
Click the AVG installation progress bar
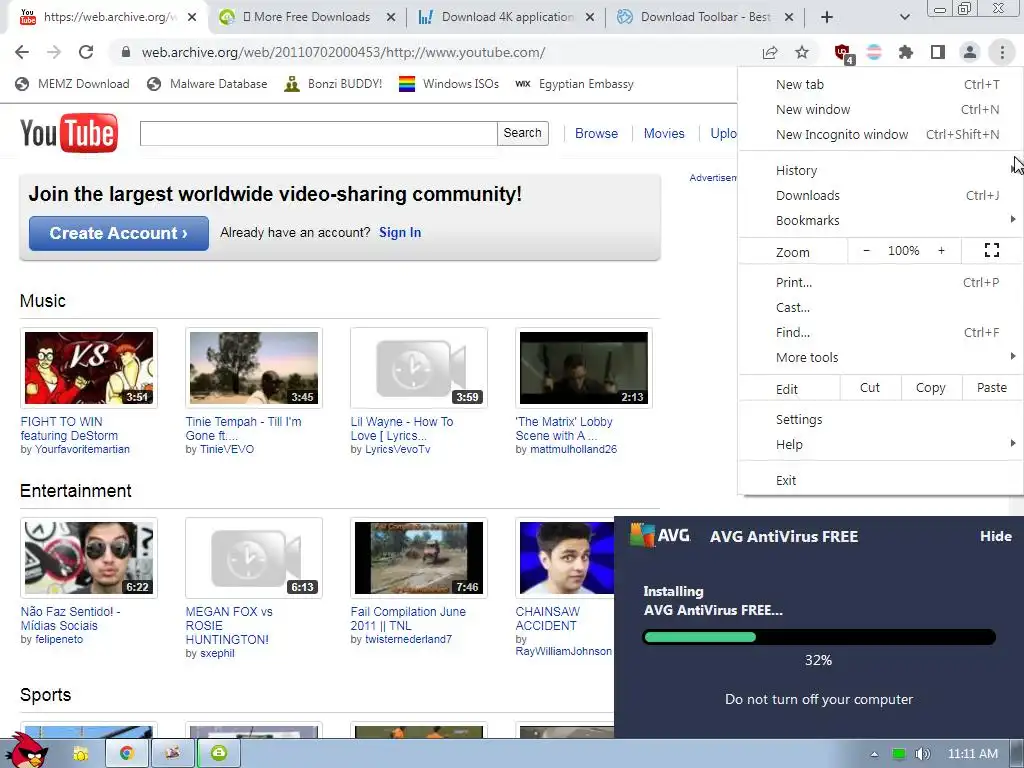819,637
